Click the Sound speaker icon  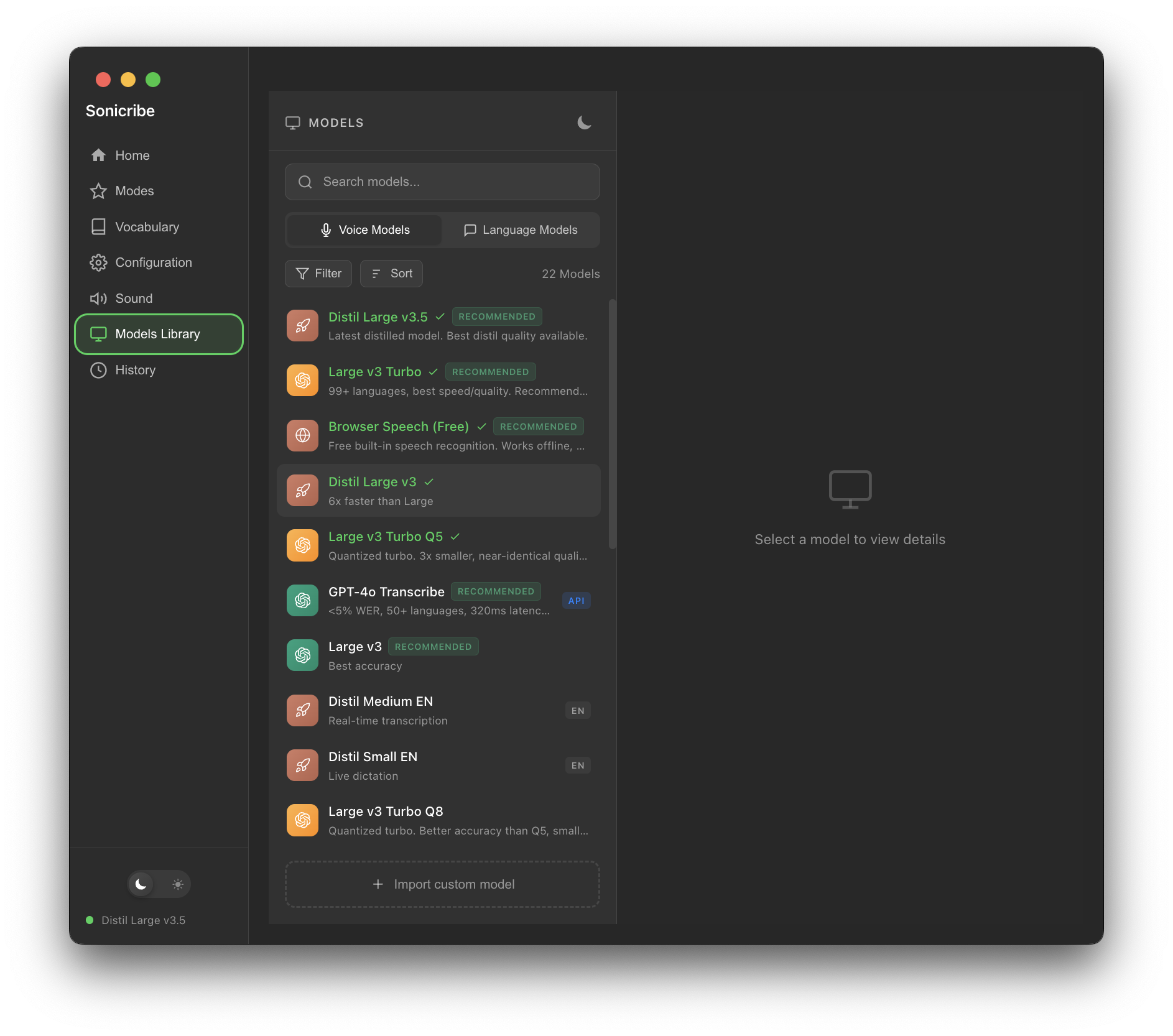pyautogui.click(x=98, y=298)
